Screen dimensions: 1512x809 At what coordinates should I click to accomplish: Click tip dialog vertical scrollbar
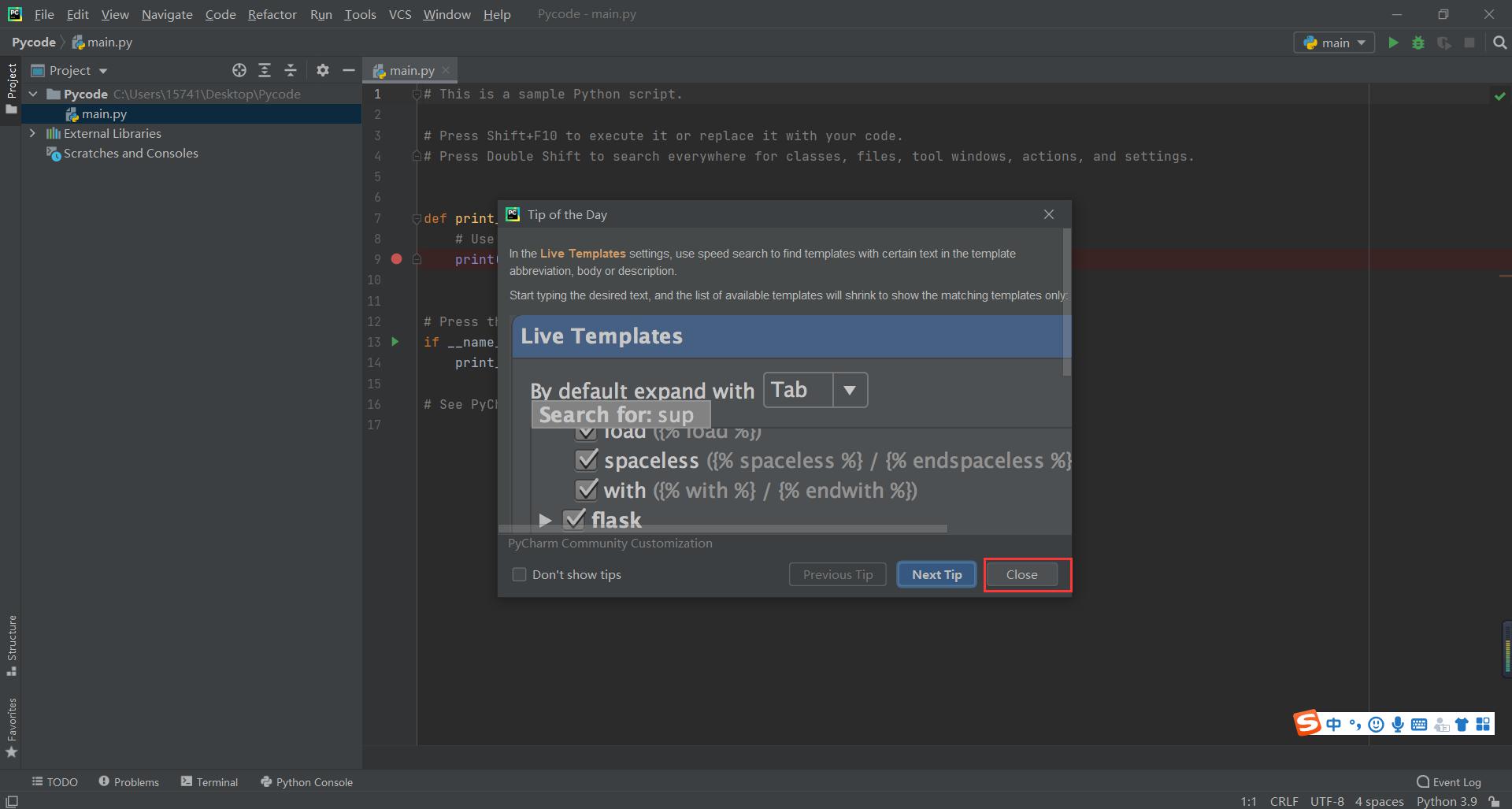point(1067,302)
